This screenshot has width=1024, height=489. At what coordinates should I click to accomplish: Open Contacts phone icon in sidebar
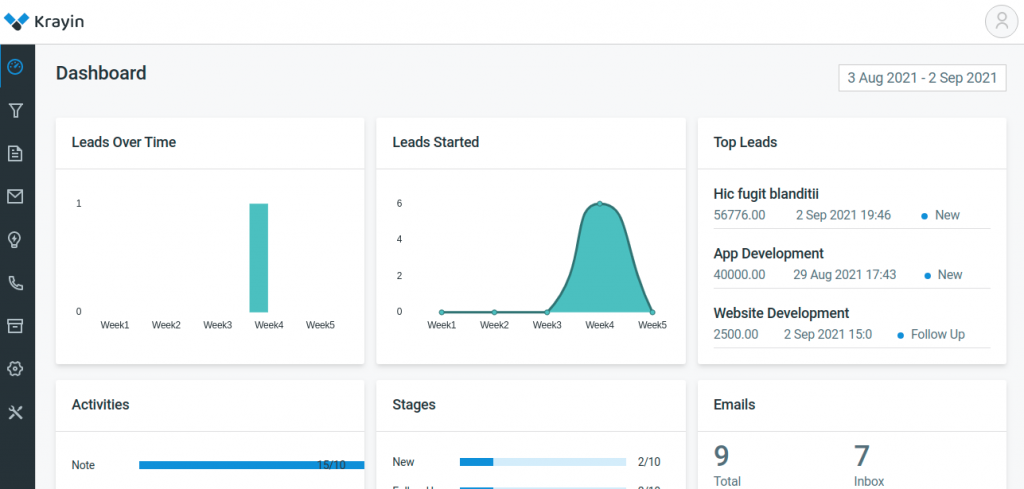(x=16, y=283)
